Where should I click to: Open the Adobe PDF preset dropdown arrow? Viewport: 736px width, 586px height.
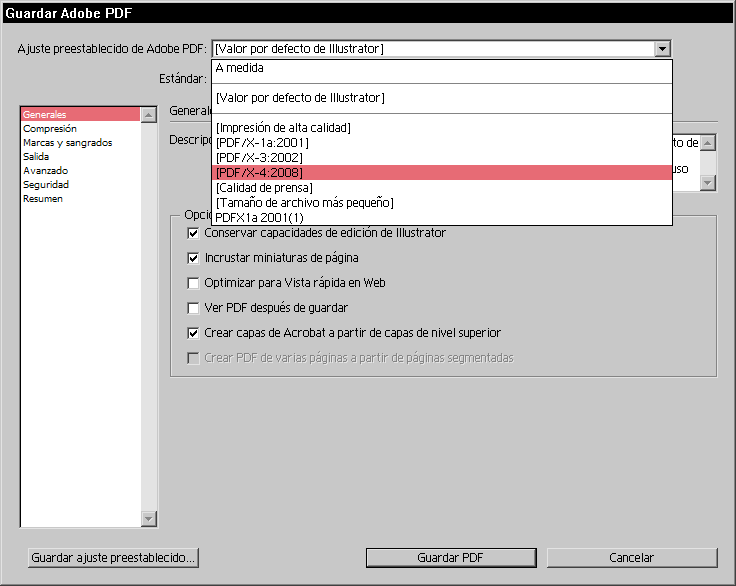pyautogui.click(x=662, y=48)
